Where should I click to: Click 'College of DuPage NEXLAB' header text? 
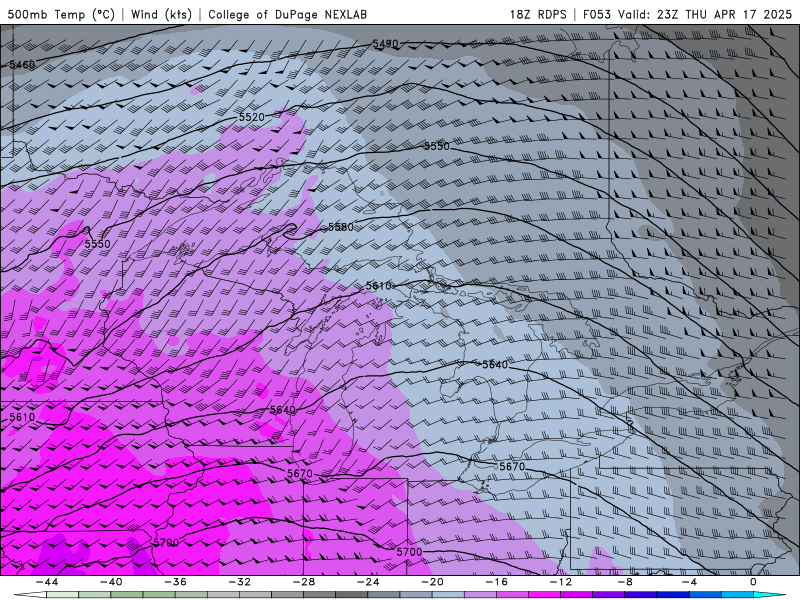click(287, 14)
